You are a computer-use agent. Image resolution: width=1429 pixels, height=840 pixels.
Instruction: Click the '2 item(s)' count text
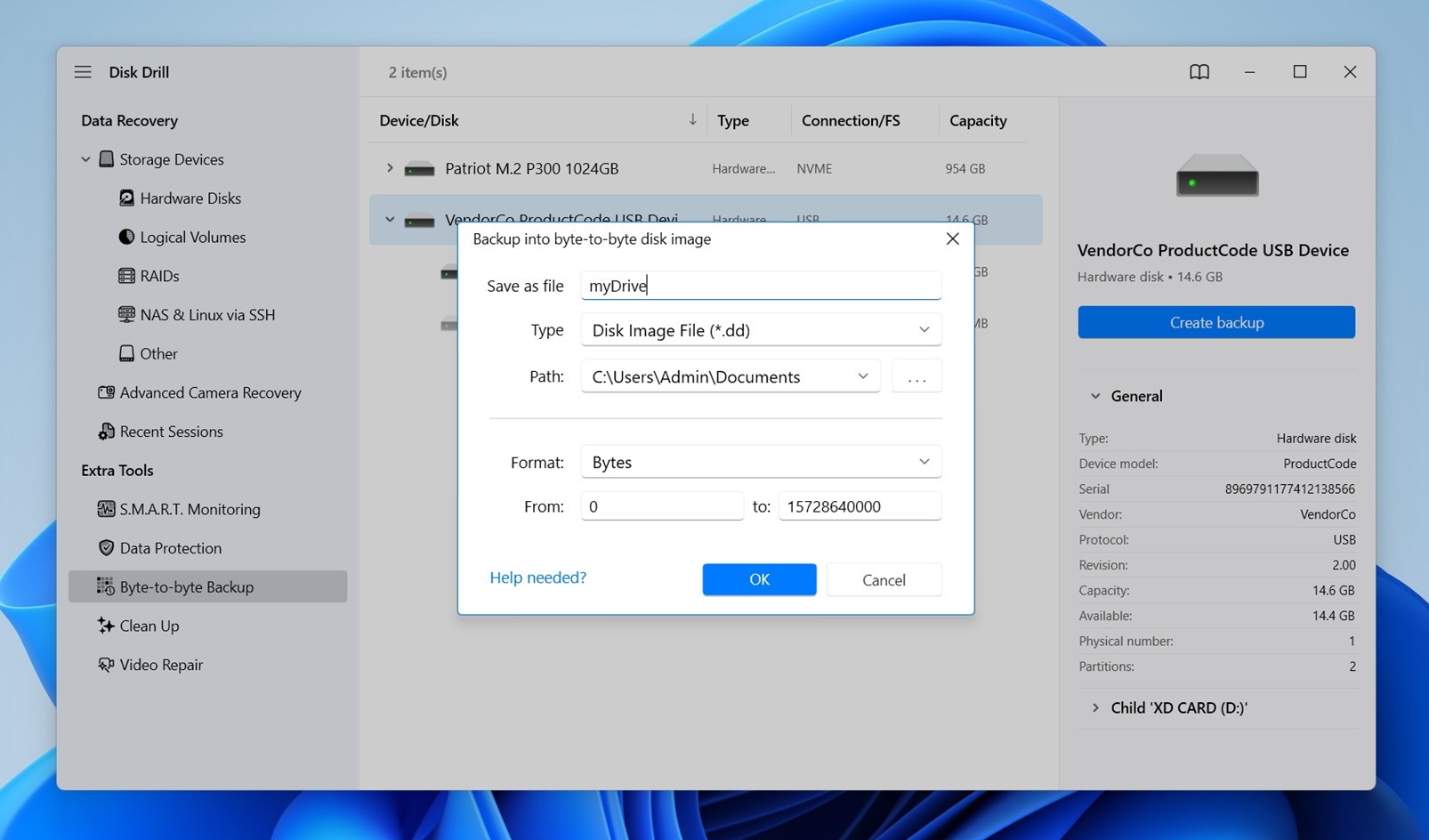(x=417, y=72)
